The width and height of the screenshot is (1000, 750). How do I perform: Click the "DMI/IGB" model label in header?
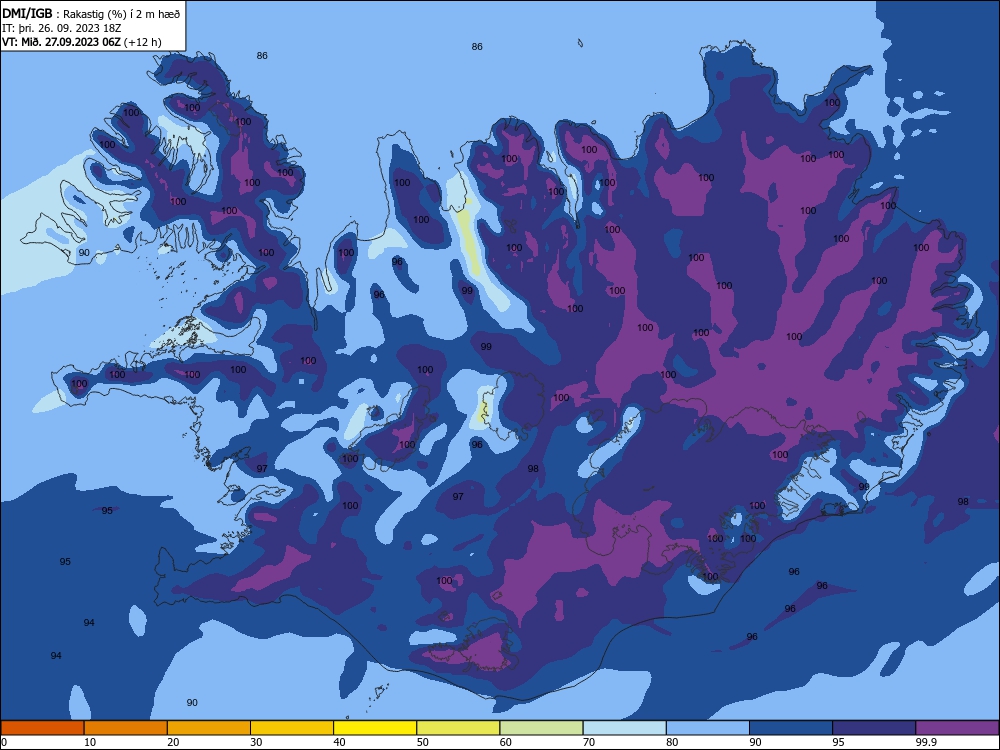pos(27,13)
